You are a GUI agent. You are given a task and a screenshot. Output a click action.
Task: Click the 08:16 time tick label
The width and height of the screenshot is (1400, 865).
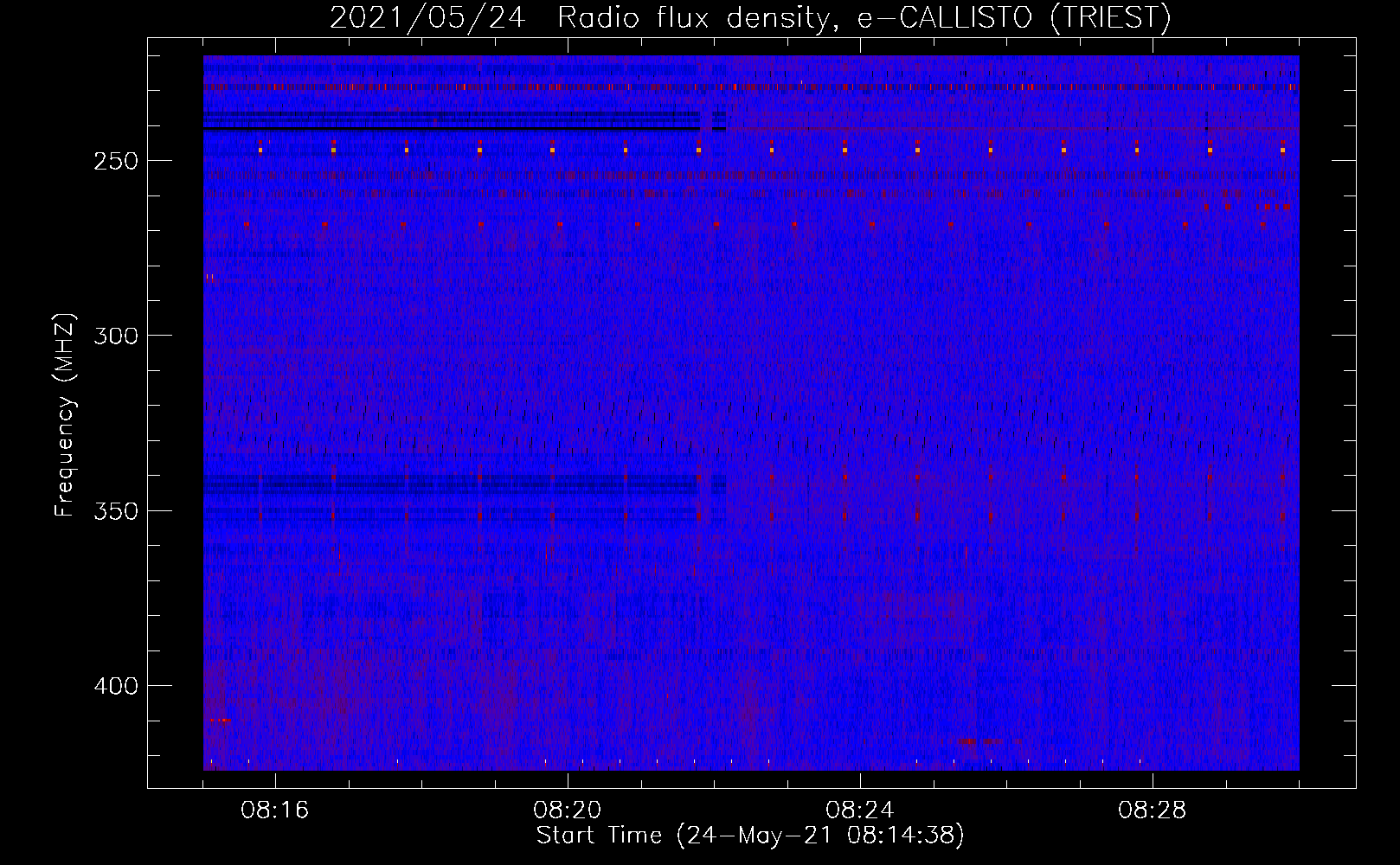pos(274,811)
